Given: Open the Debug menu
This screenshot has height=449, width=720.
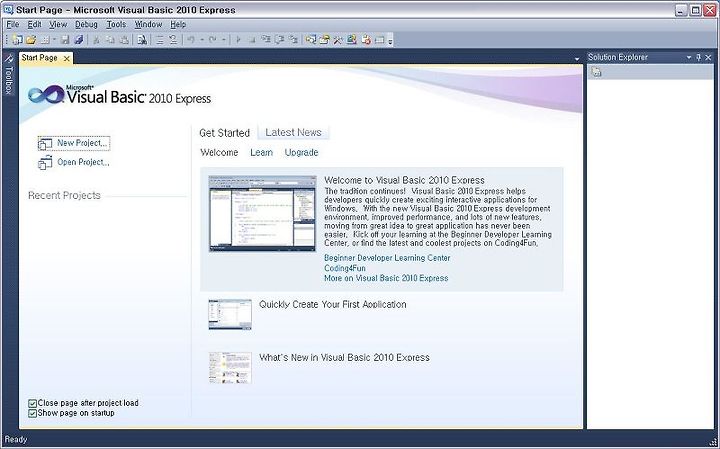Looking at the screenshot, I should pos(86,24).
